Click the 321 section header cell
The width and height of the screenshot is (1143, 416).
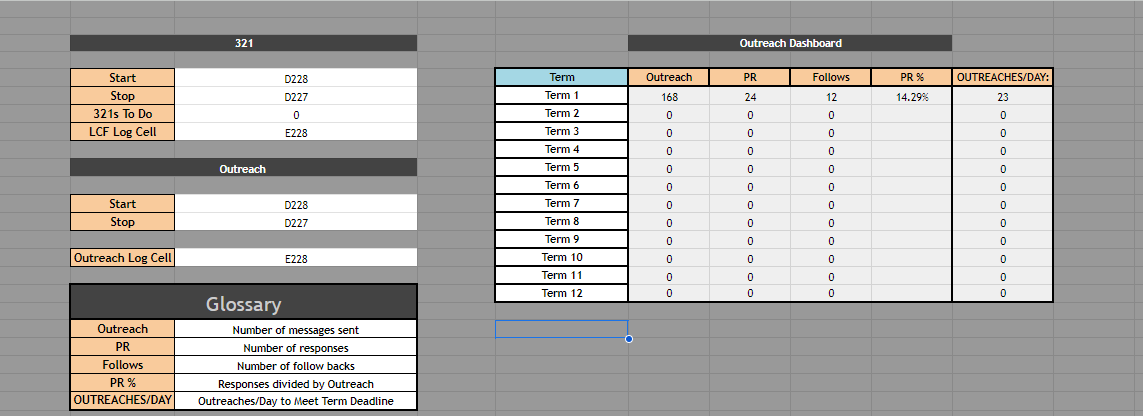coord(243,43)
